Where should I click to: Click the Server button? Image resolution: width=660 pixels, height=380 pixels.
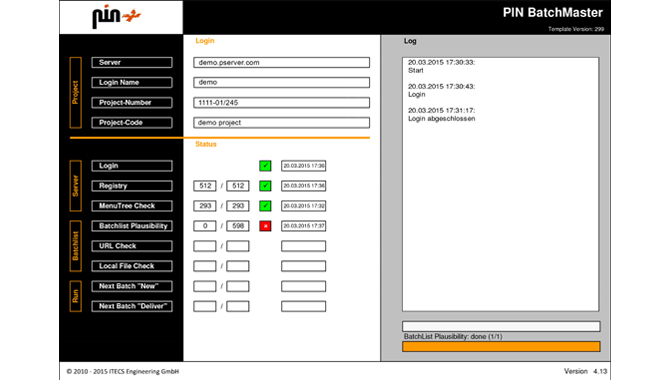click(x=132, y=62)
